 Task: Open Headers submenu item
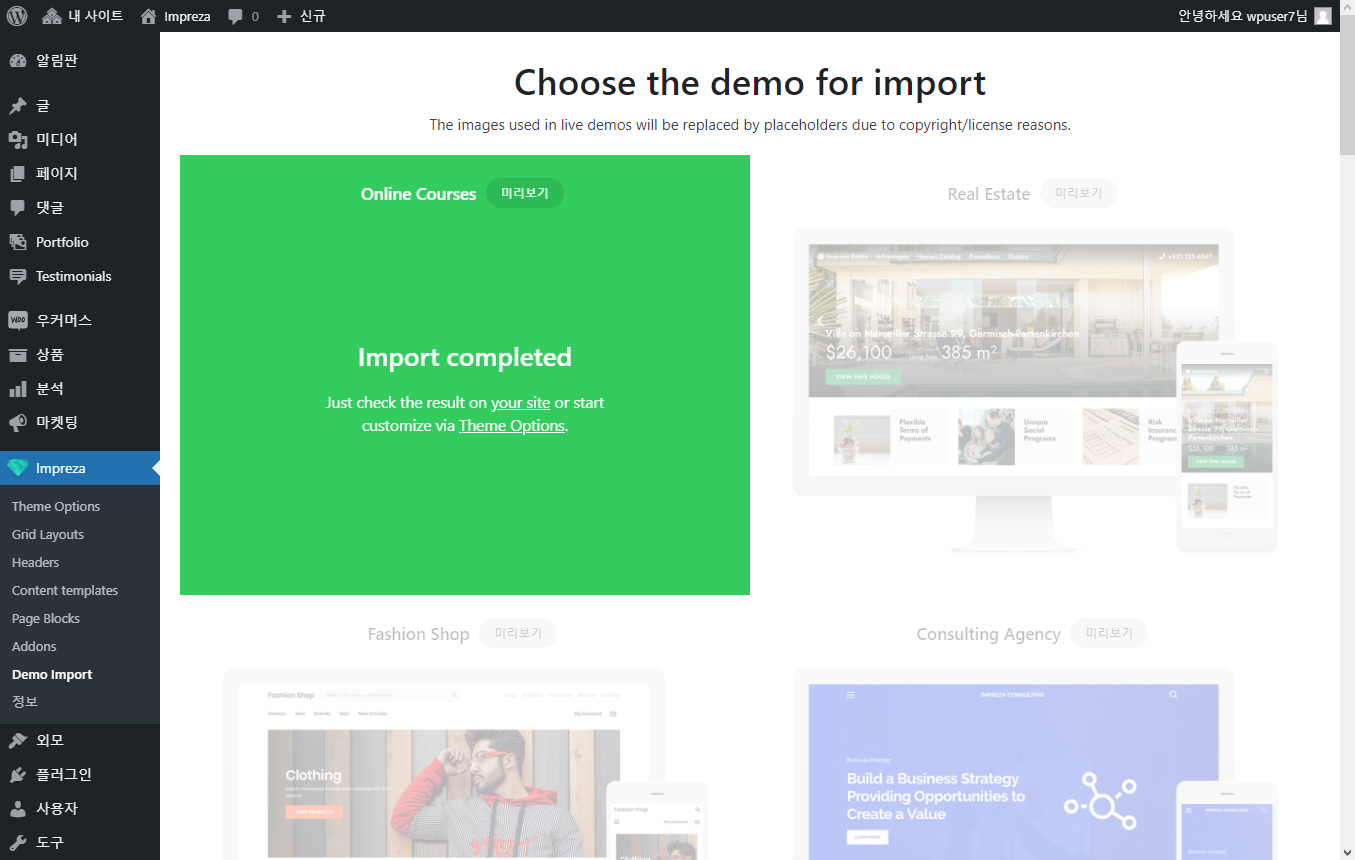click(x=36, y=562)
